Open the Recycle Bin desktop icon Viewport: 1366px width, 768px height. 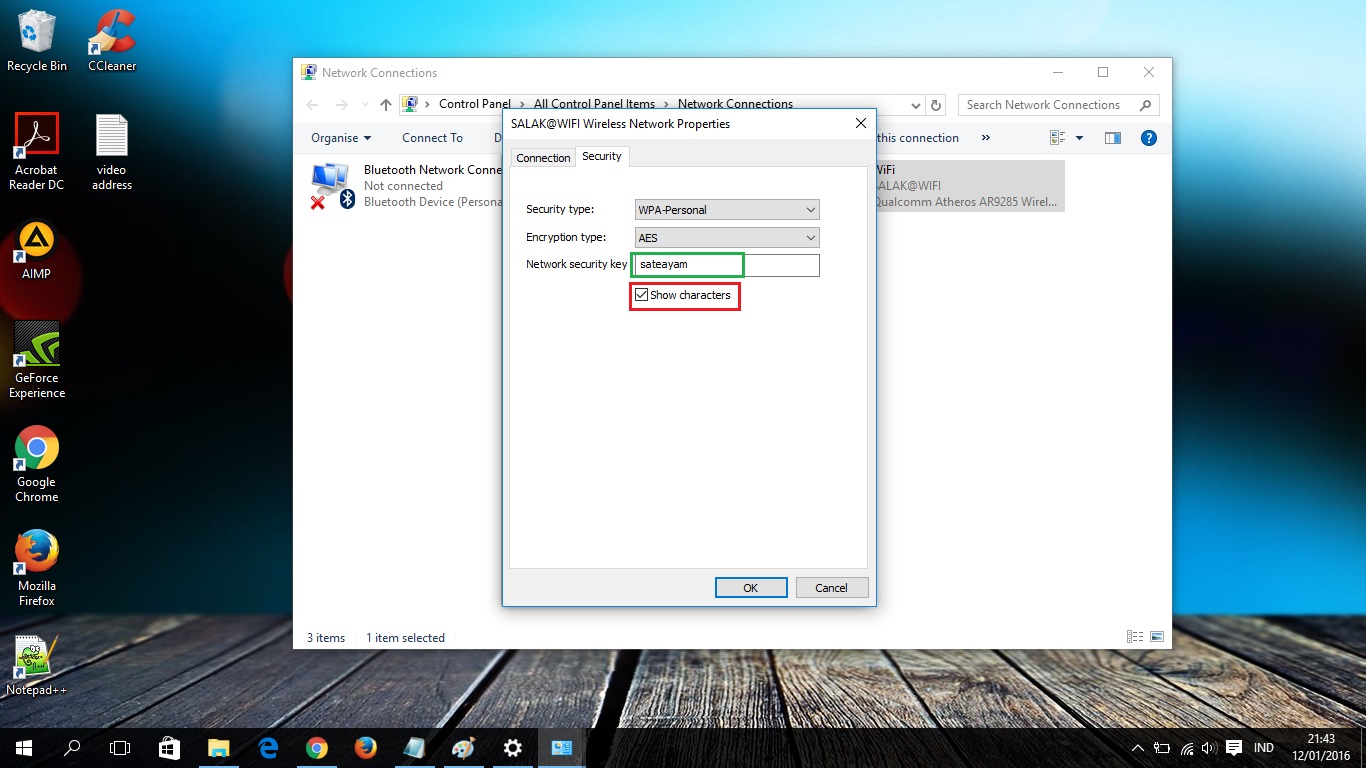pos(37,41)
